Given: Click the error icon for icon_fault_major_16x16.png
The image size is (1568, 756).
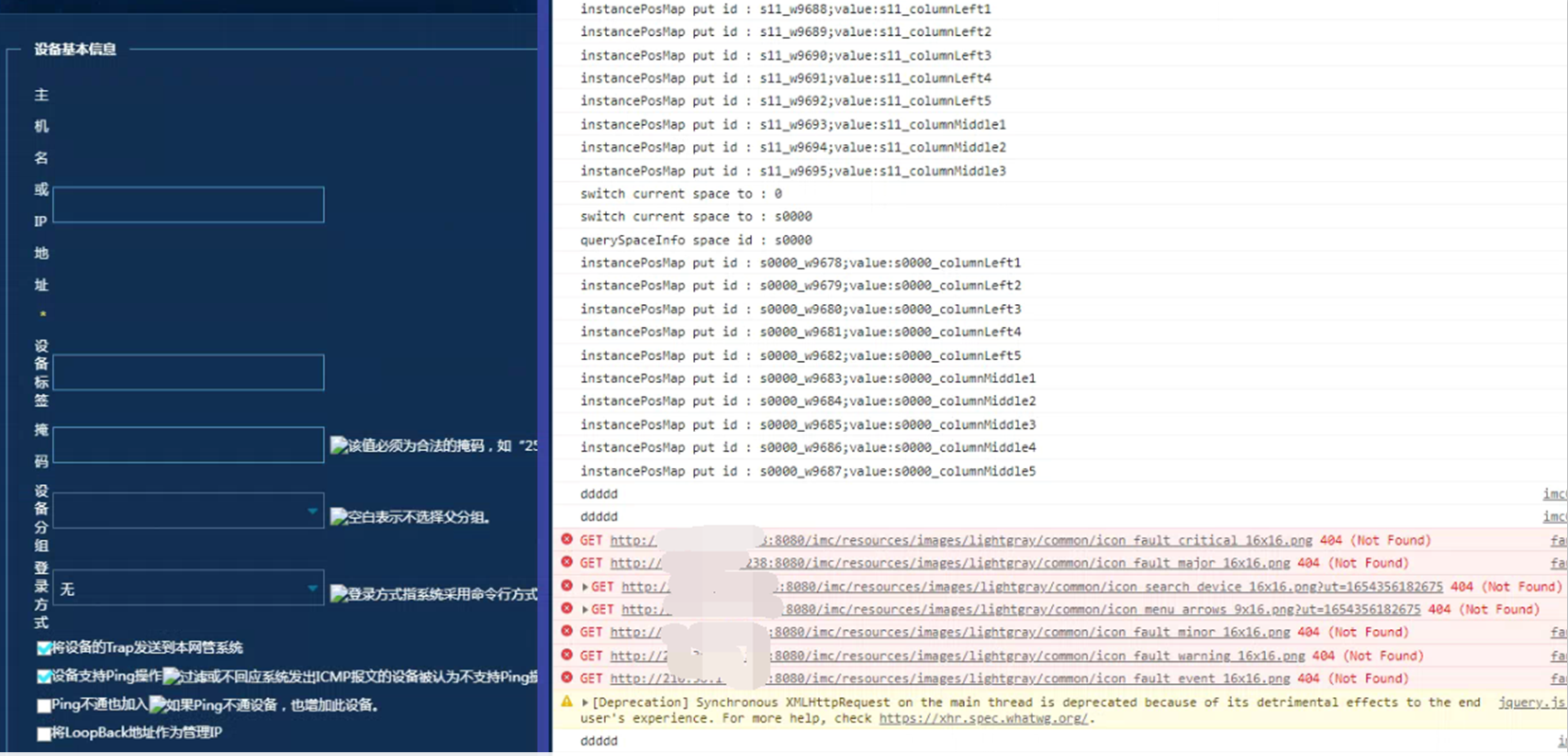Looking at the screenshot, I should [566, 563].
